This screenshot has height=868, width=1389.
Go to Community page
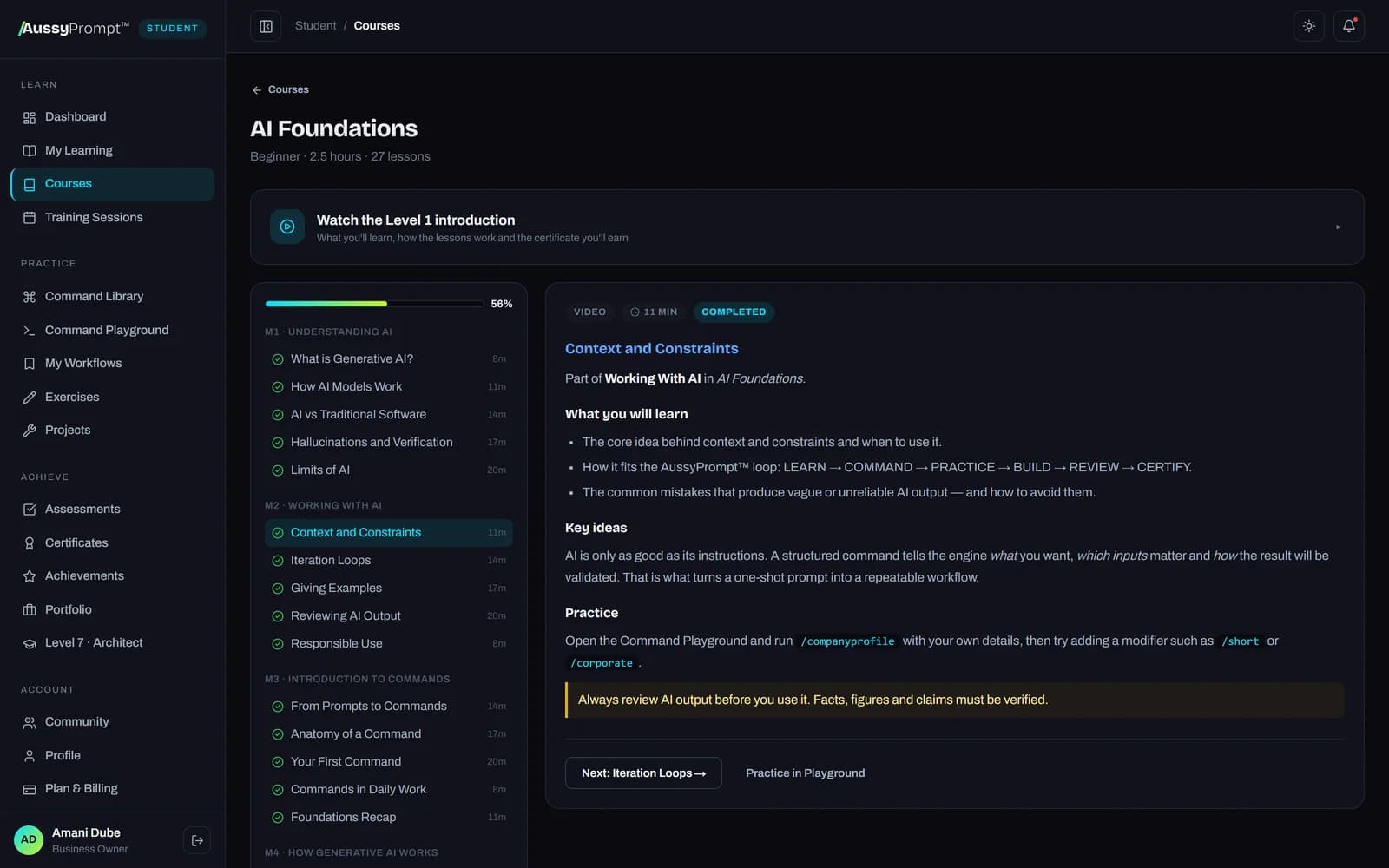[x=113, y=722]
